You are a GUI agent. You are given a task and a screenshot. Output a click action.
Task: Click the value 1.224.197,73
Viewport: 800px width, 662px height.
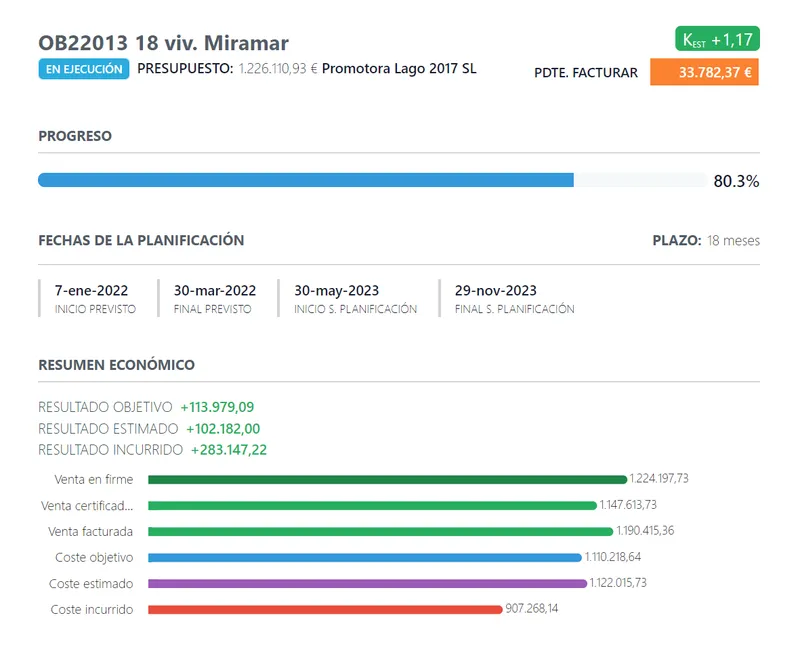click(x=659, y=478)
